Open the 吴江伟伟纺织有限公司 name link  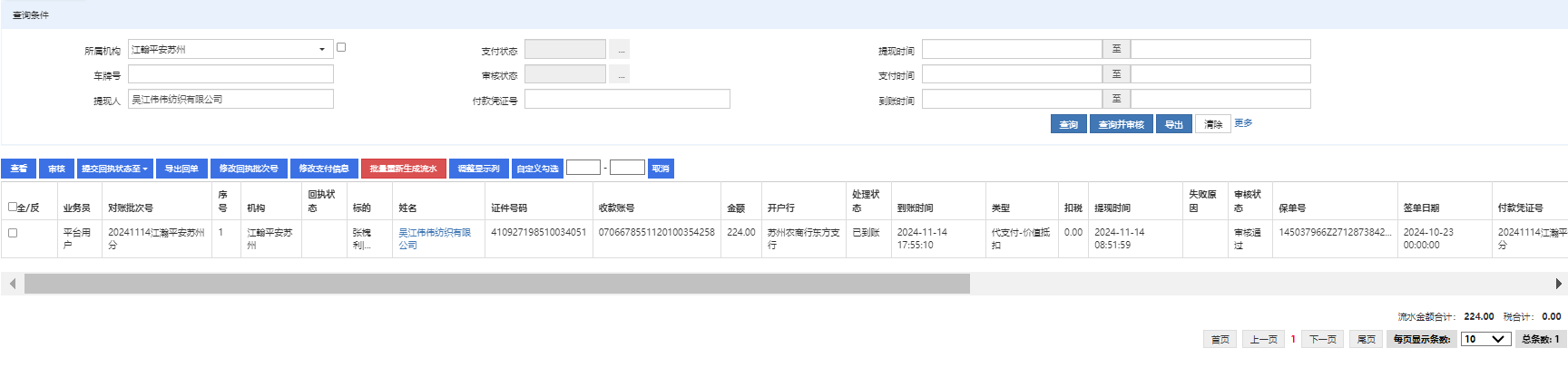(x=435, y=238)
